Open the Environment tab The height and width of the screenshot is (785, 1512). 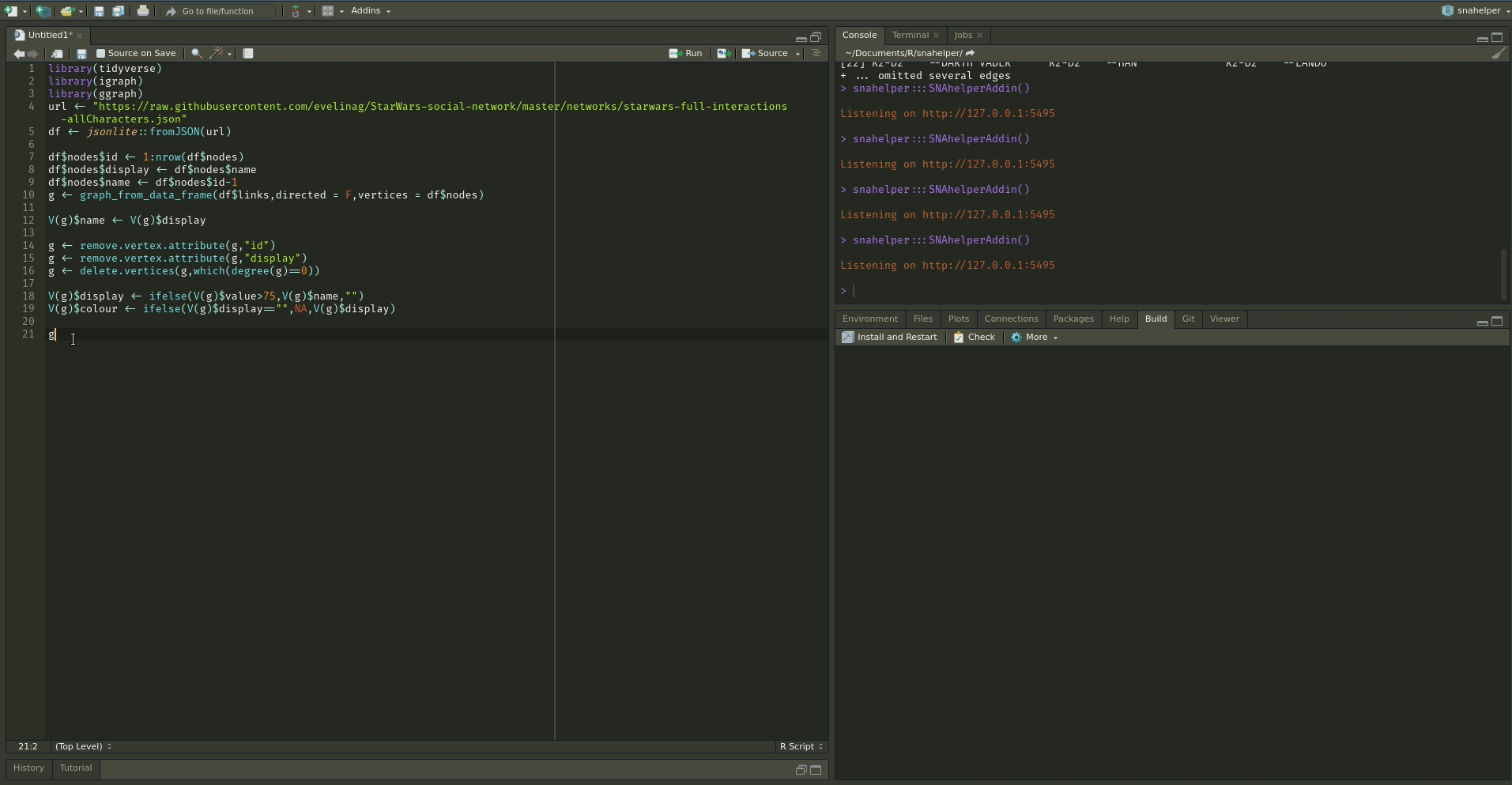tap(869, 319)
